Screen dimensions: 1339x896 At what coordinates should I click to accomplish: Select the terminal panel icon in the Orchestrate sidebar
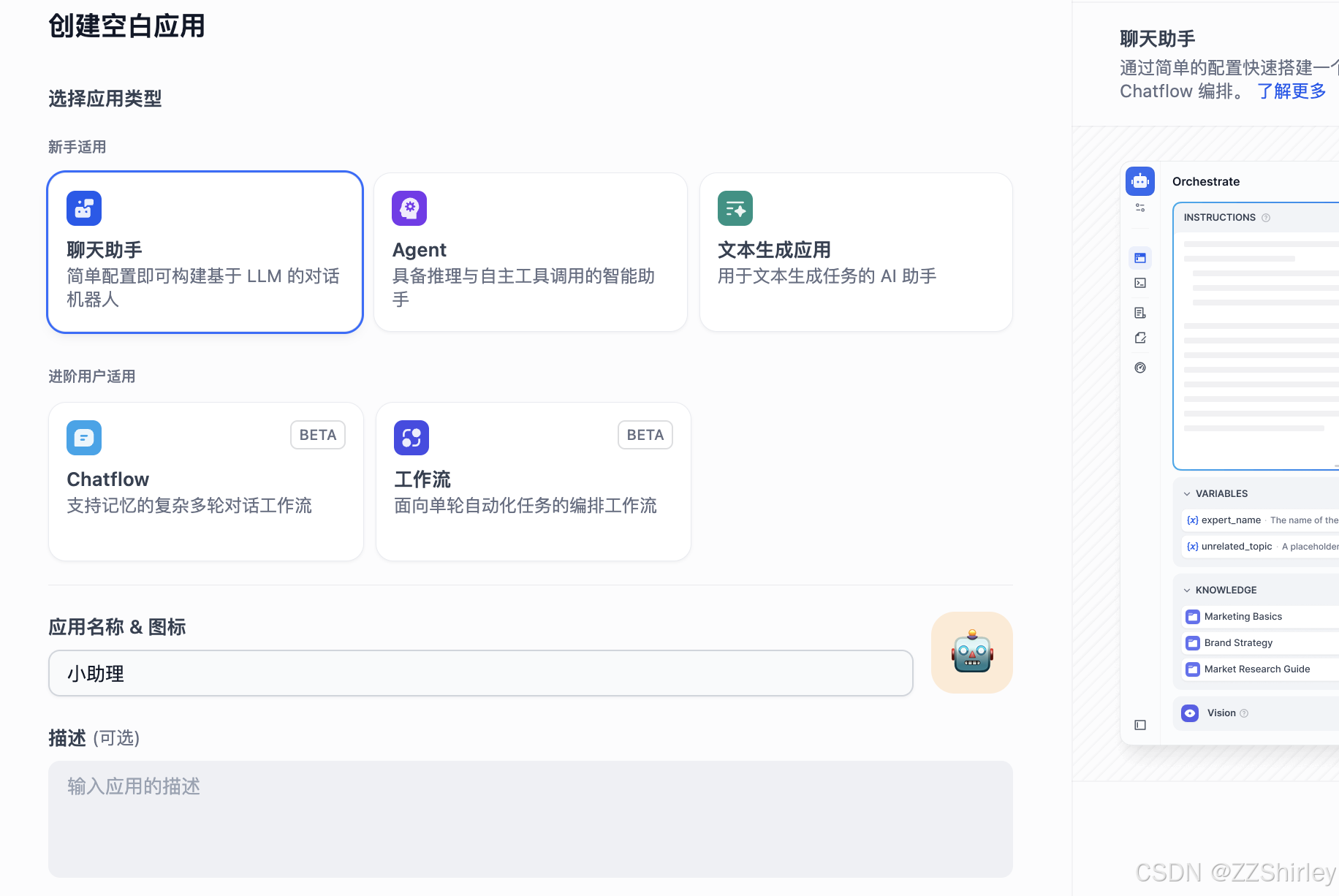pyautogui.click(x=1139, y=284)
